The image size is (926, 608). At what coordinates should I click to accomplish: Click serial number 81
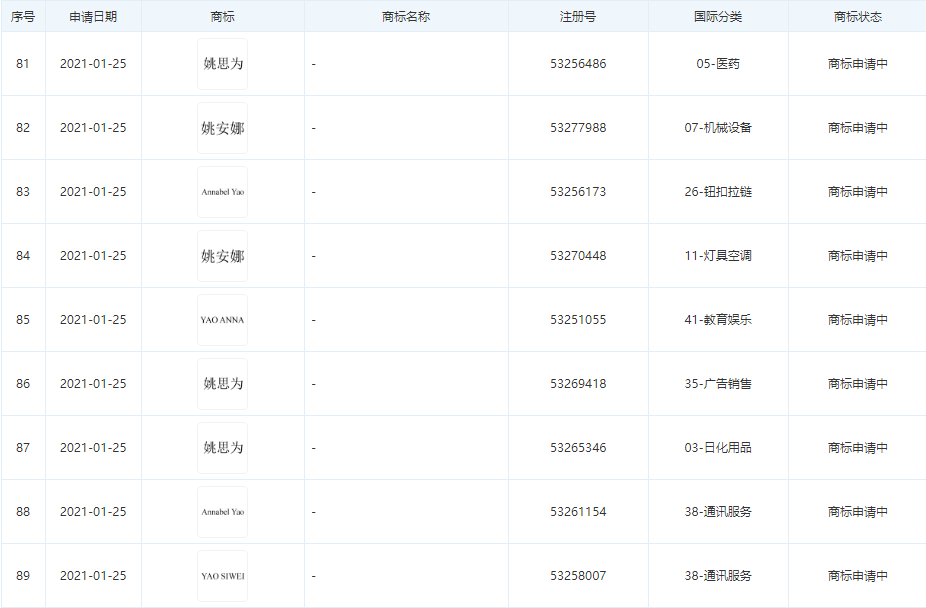pyautogui.click(x=22, y=64)
